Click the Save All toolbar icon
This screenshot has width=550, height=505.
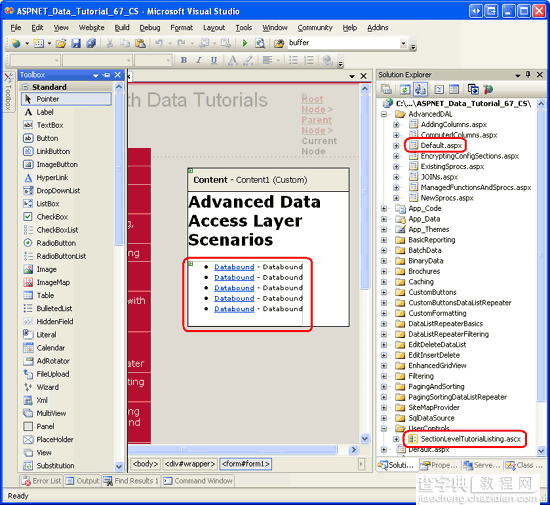tap(91, 43)
